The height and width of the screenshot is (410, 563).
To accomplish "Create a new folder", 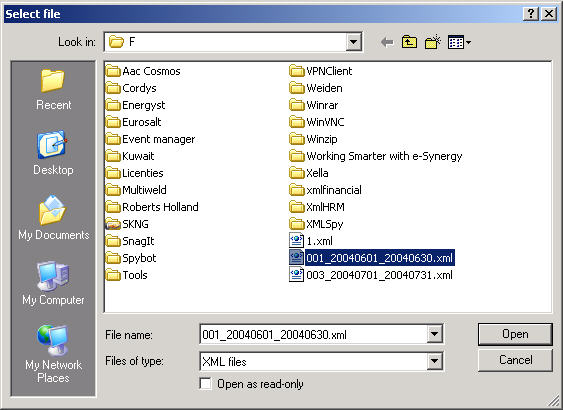I will 433,42.
